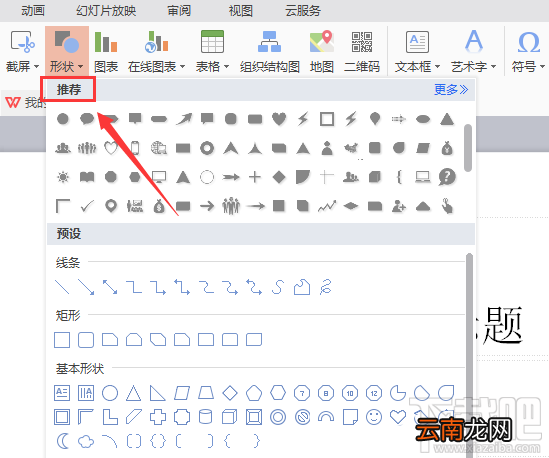
Task: Click the 文本框 text box icon
Action: (x=417, y=42)
